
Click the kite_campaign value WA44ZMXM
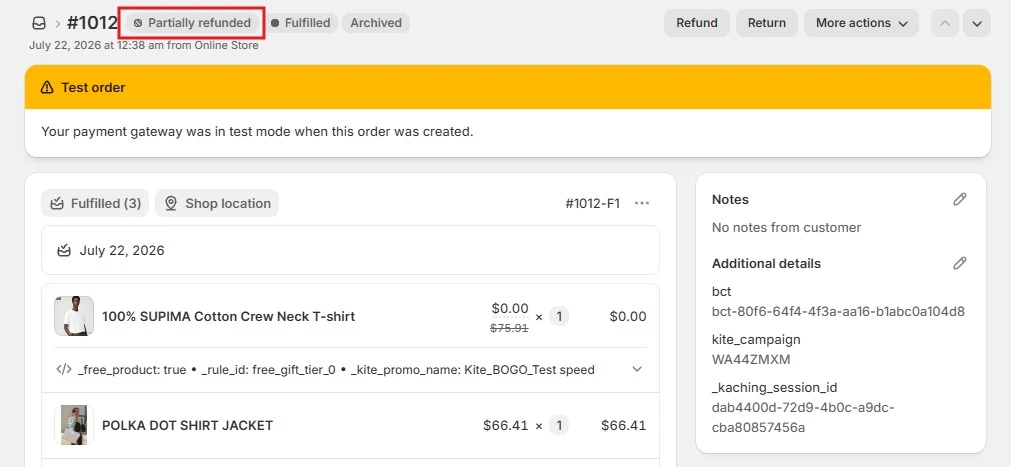tap(751, 359)
